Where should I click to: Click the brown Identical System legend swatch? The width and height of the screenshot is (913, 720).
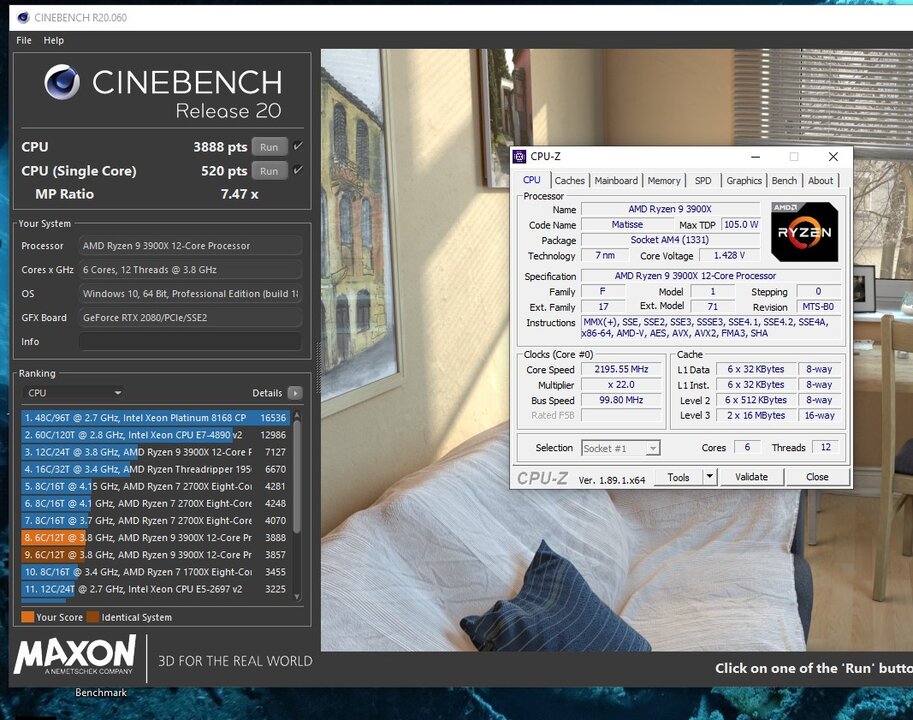[x=93, y=617]
